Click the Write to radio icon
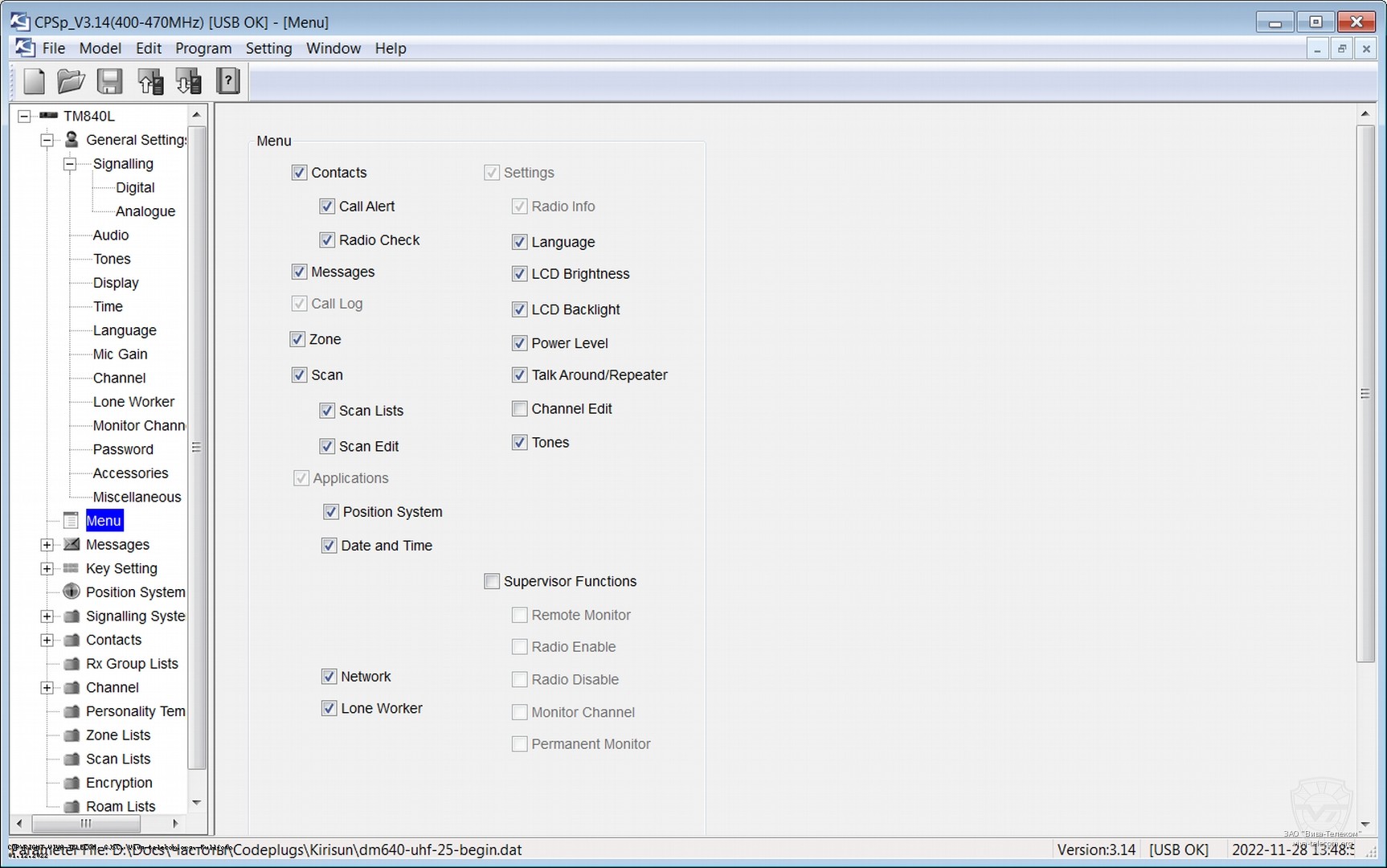Image resolution: width=1387 pixels, height=868 pixels. pos(189,81)
